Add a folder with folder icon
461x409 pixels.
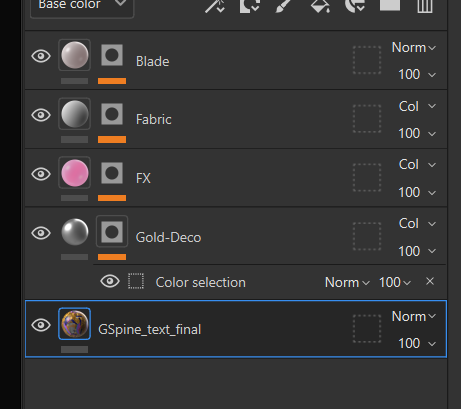tap(390, 5)
